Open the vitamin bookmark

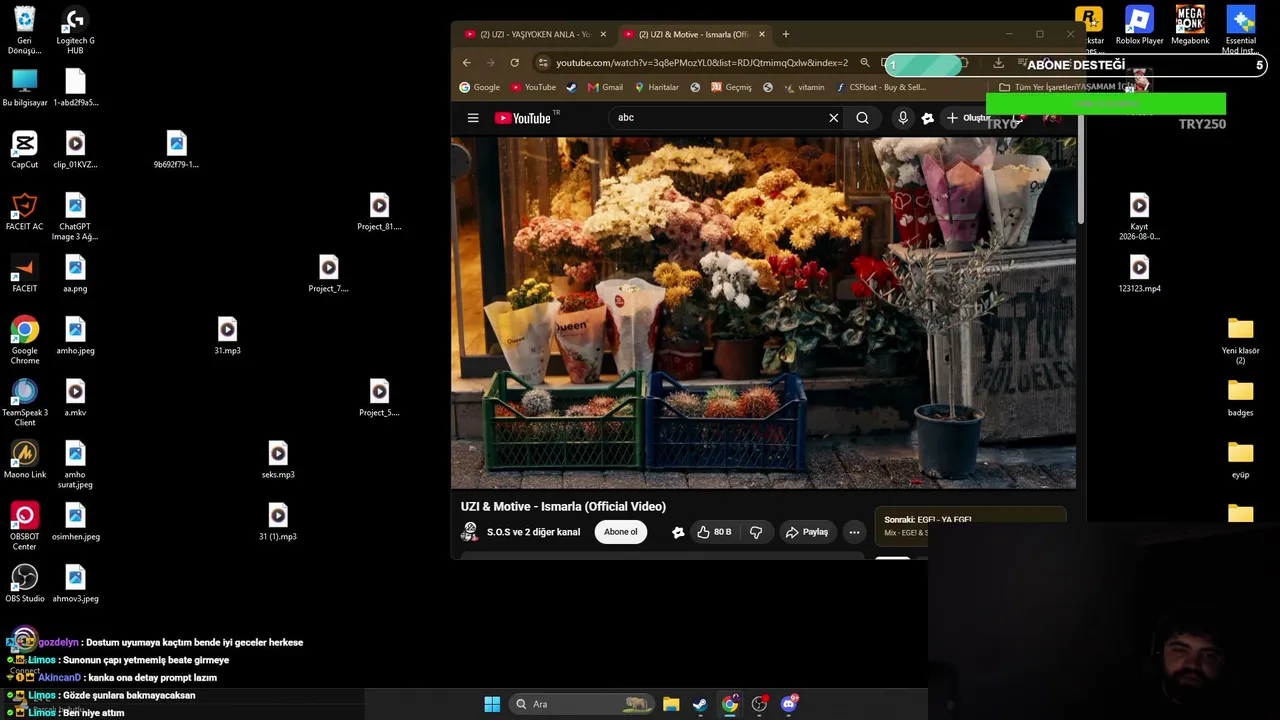(x=804, y=87)
